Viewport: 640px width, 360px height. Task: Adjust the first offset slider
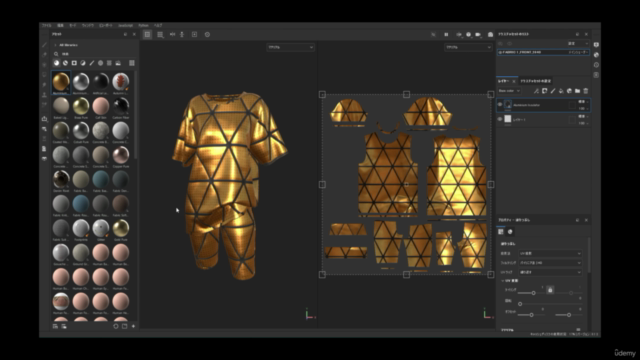coord(531,315)
